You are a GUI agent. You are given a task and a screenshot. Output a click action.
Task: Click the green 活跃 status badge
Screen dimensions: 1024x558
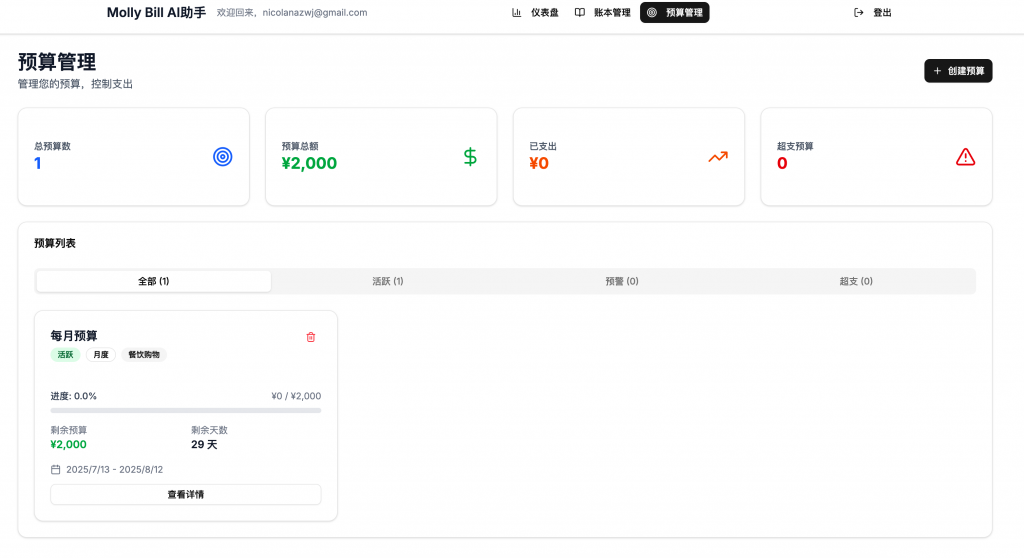coord(65,355)
